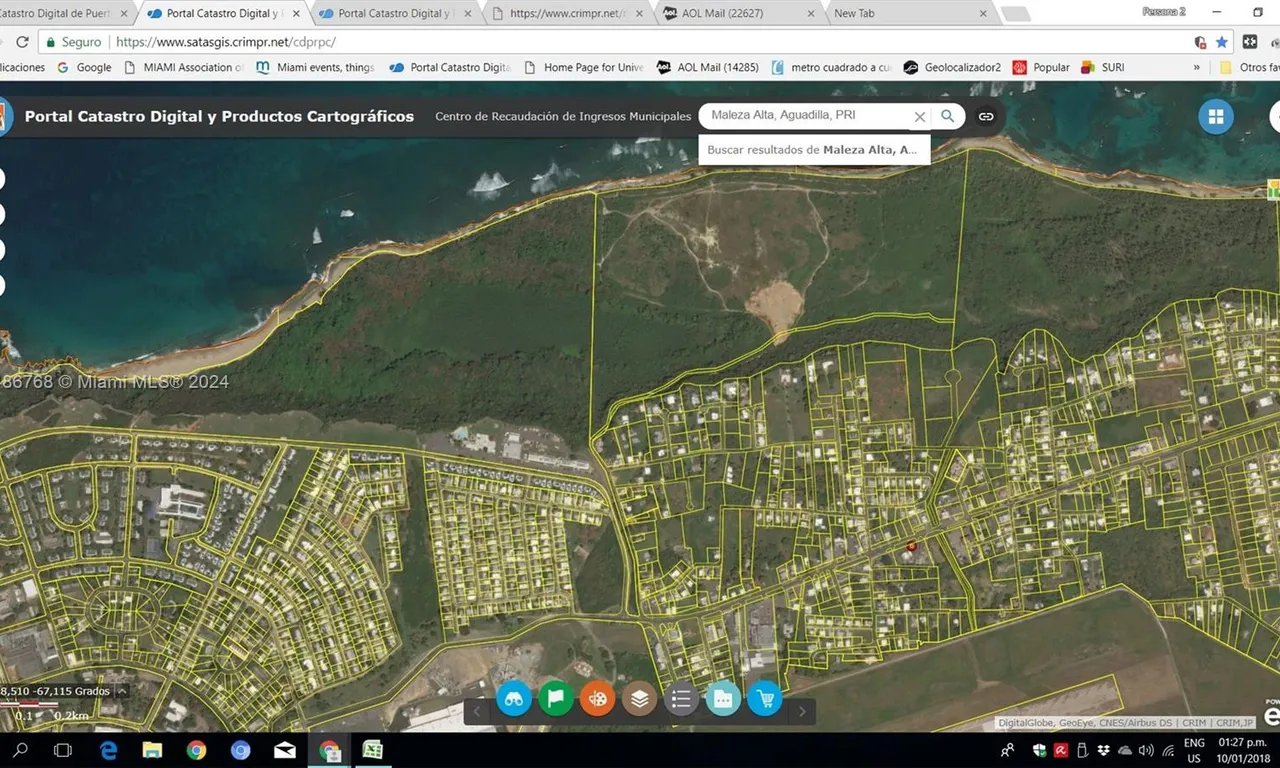The width and height of the screenshot is (1280, 768).
Task: Switch to the crimpr.net browser tab
Action: click(568, 13)
